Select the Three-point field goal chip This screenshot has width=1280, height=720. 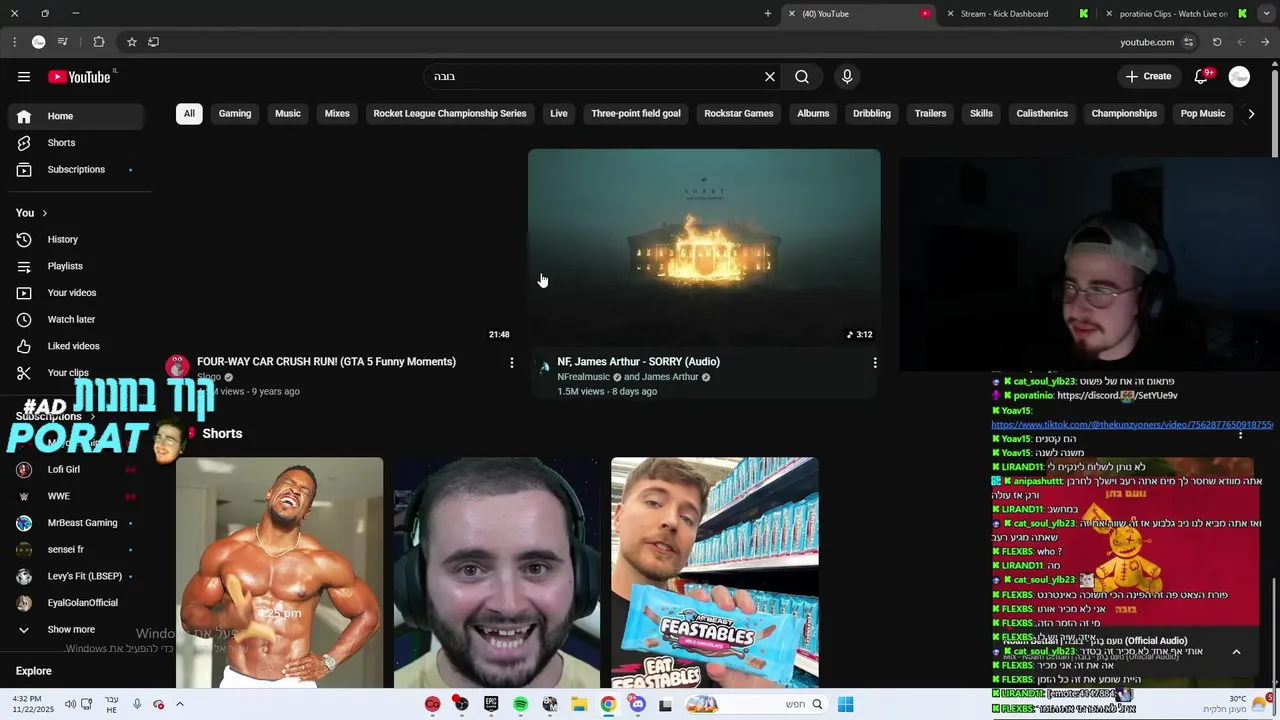point(636,114)
